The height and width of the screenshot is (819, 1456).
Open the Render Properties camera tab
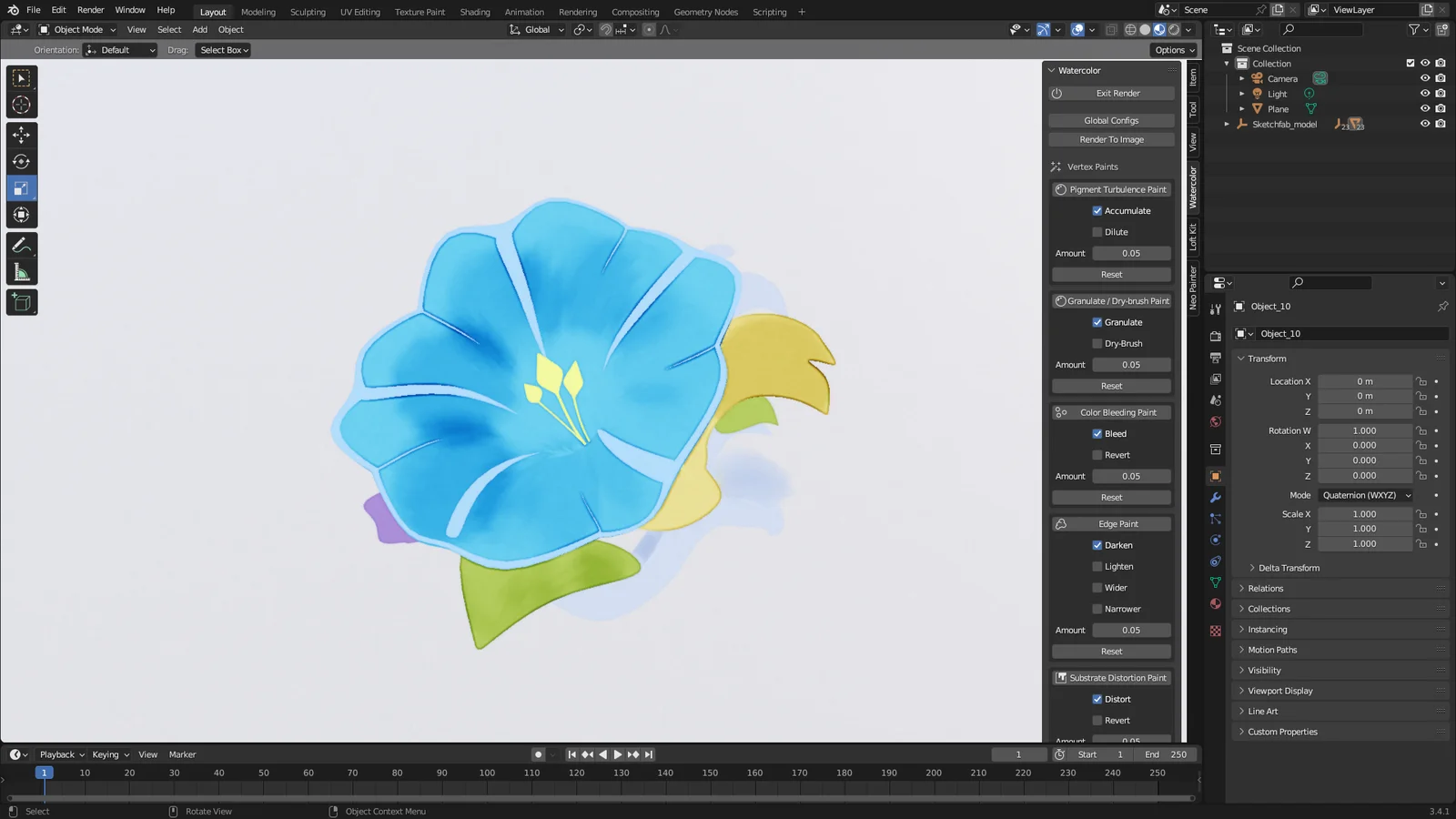click(1216, 335)
